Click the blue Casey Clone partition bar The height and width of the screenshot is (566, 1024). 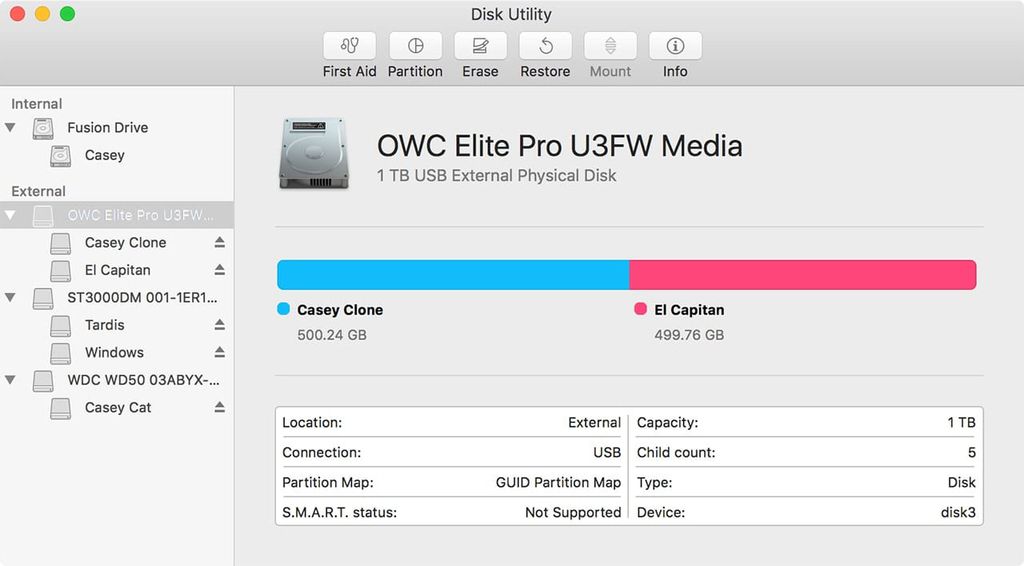coord(453,275)
